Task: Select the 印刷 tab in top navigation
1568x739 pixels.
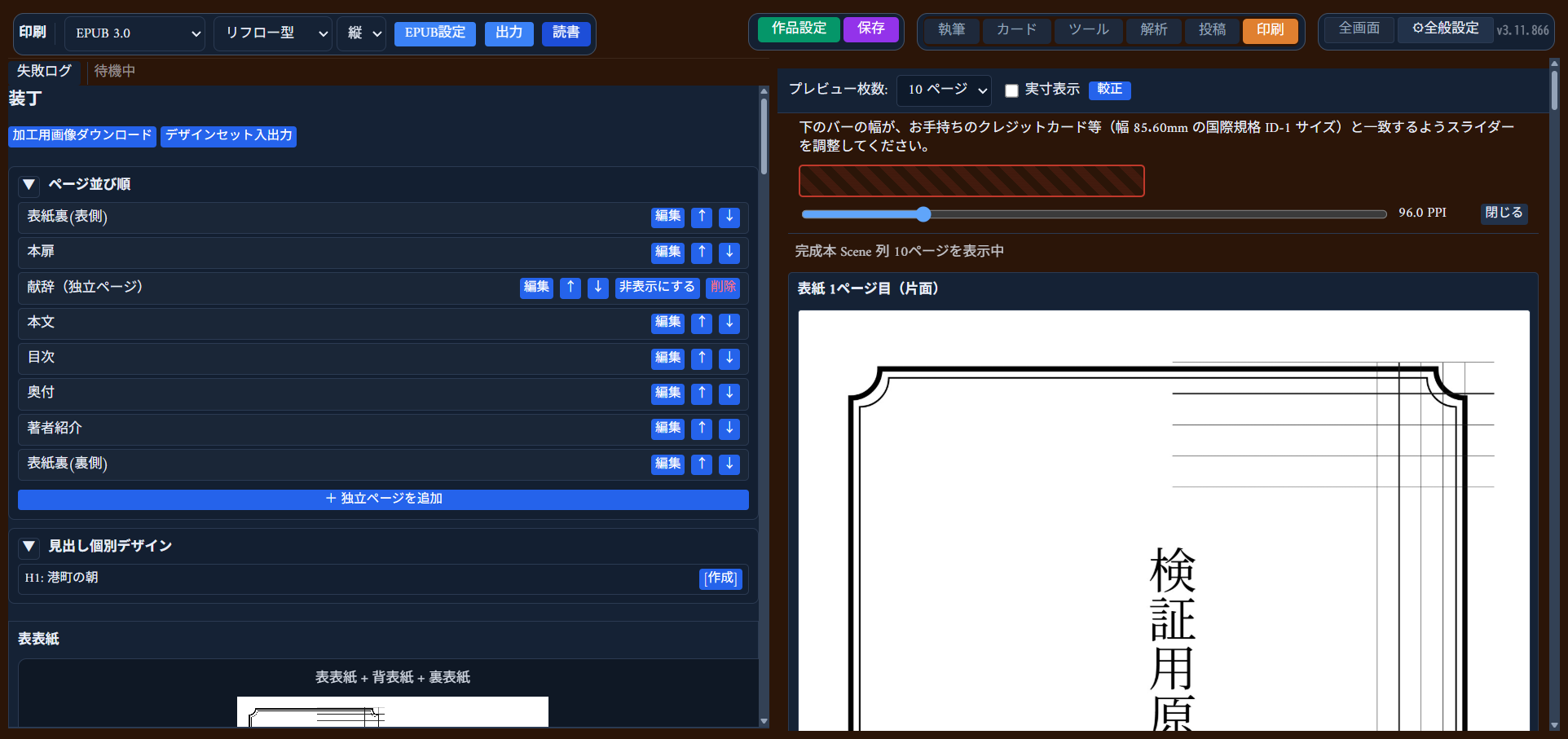Action: pos(1270,30)
